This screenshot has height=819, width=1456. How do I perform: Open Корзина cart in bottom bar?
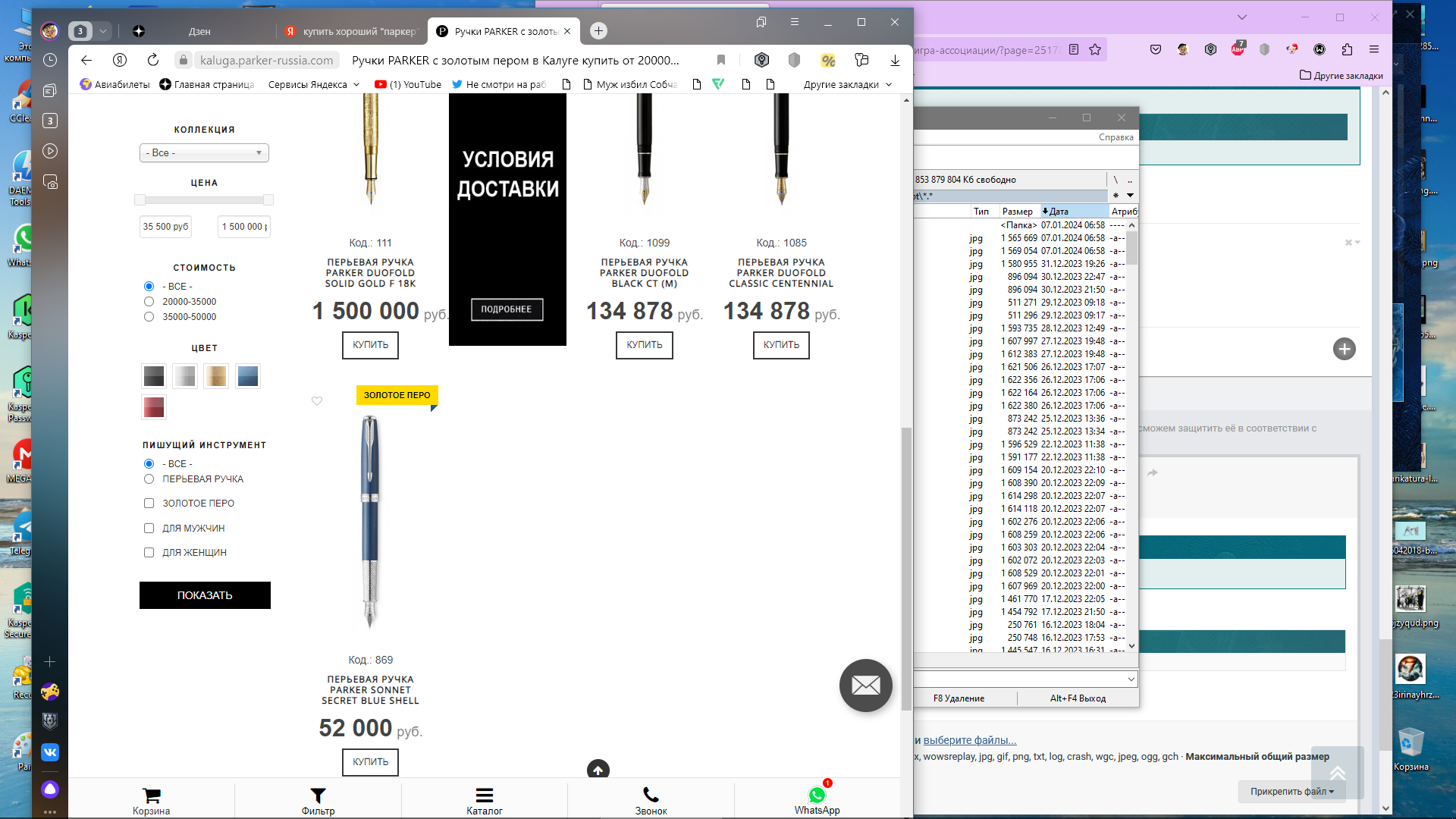click(x=152, y=800)
